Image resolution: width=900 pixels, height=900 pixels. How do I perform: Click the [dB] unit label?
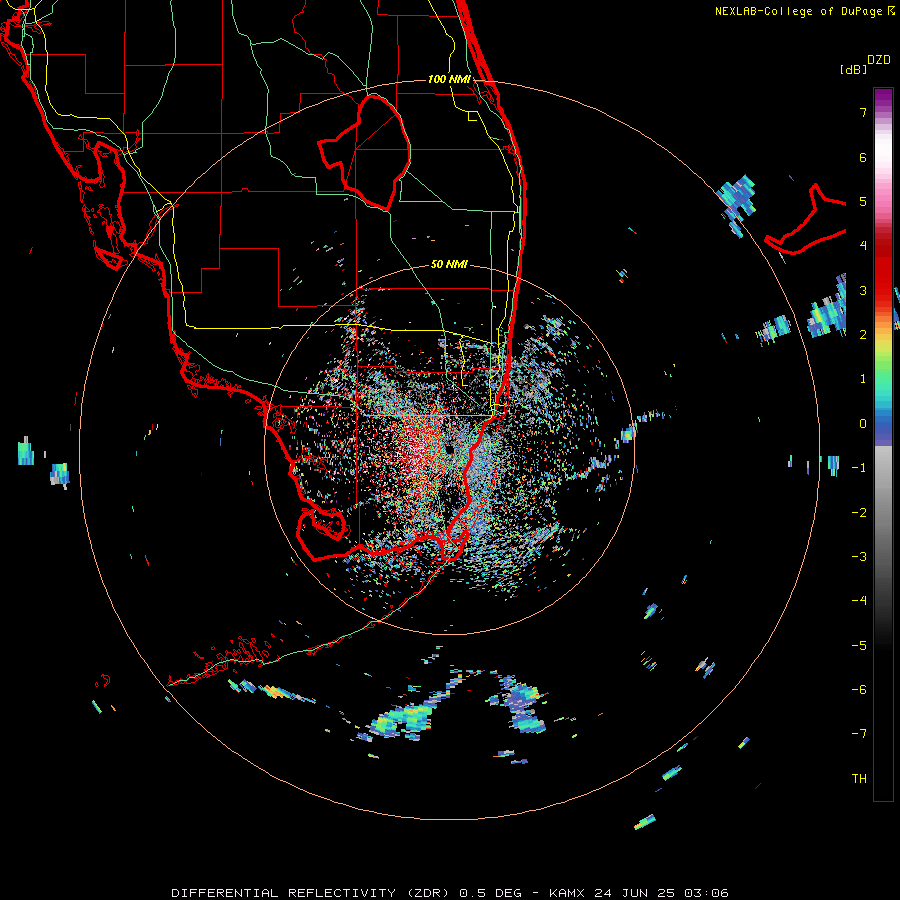(x=853, y=69)
